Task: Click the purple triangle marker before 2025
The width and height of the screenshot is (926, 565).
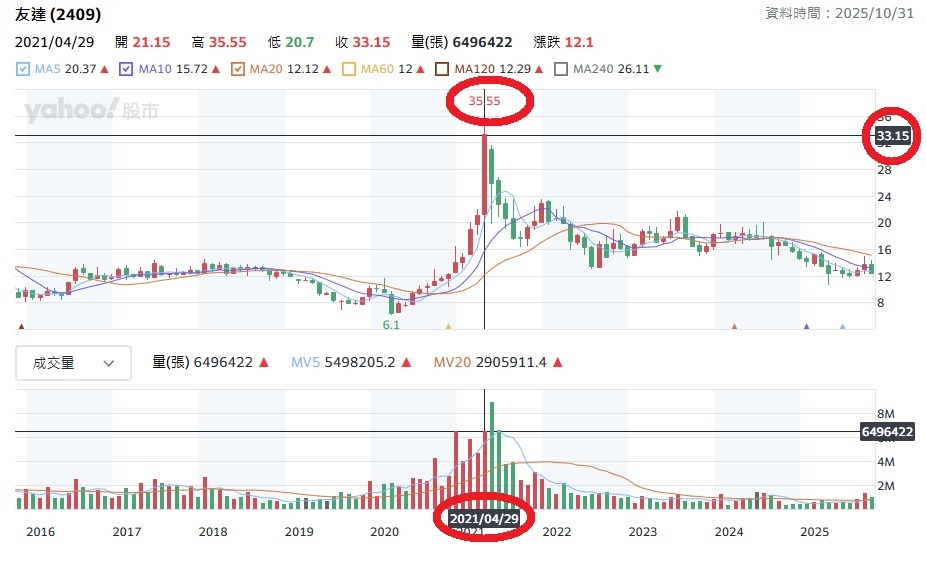Action: pos(807,326)
